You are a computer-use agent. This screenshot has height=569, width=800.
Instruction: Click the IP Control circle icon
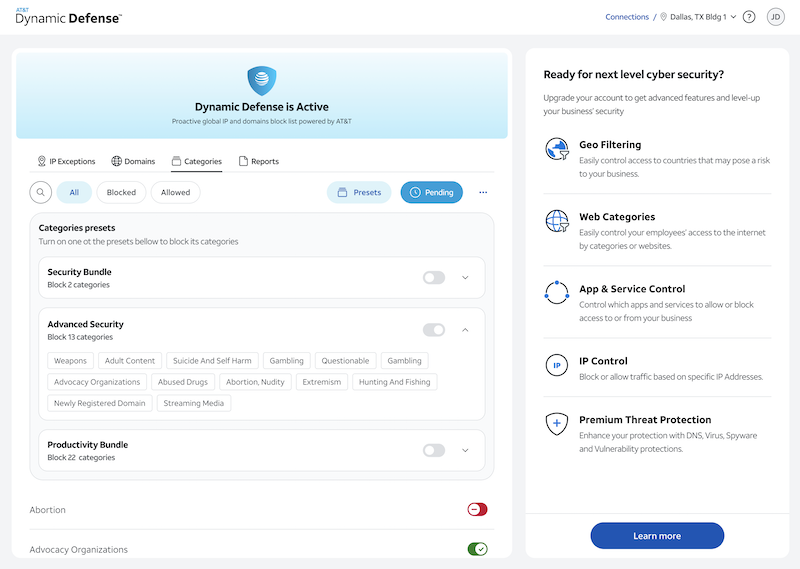pos(557,365)
